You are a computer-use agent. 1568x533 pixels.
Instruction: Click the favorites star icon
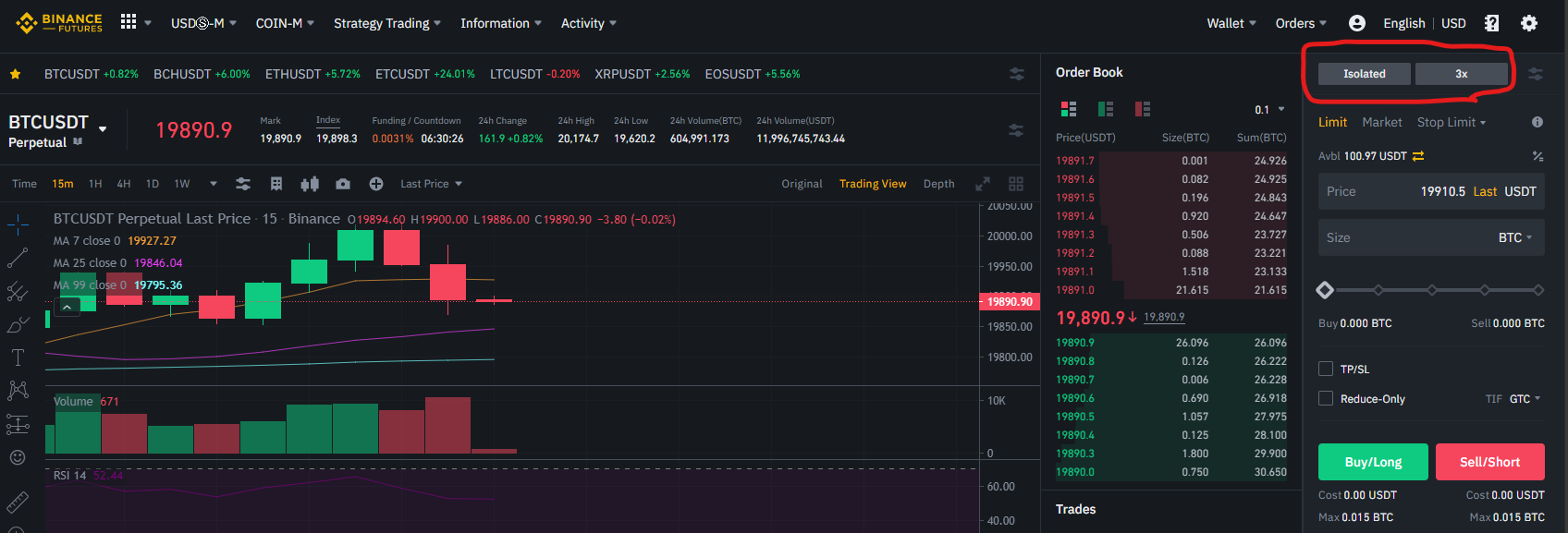tap(16, 74)
